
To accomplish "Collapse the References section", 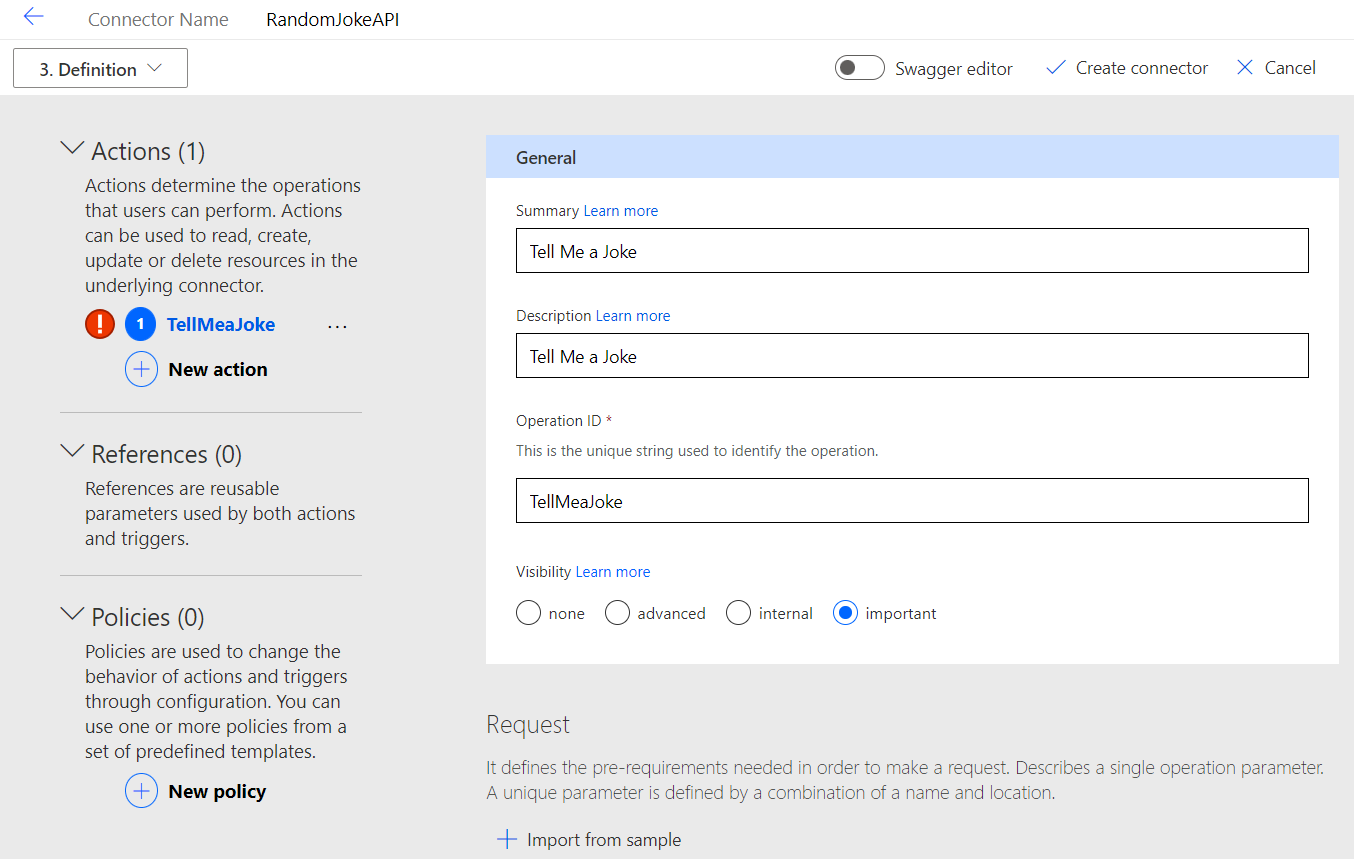I will (x=72, y=452).
